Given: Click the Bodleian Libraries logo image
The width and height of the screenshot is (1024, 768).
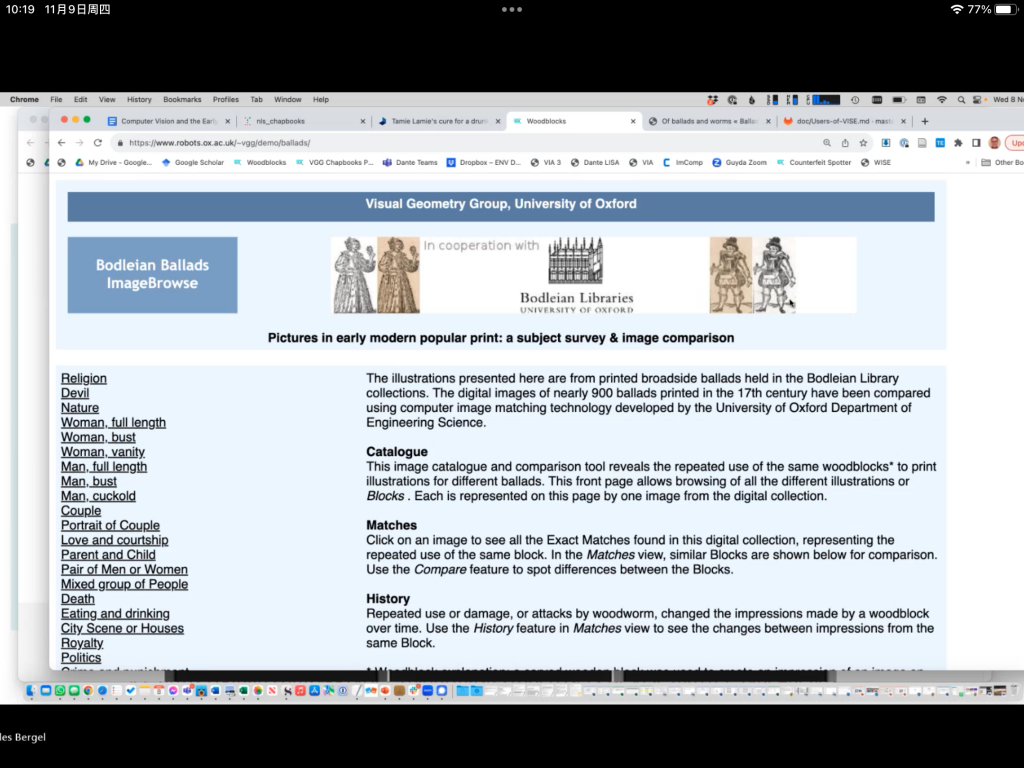Looking at the screenshot, I should (x=576, y=275).
